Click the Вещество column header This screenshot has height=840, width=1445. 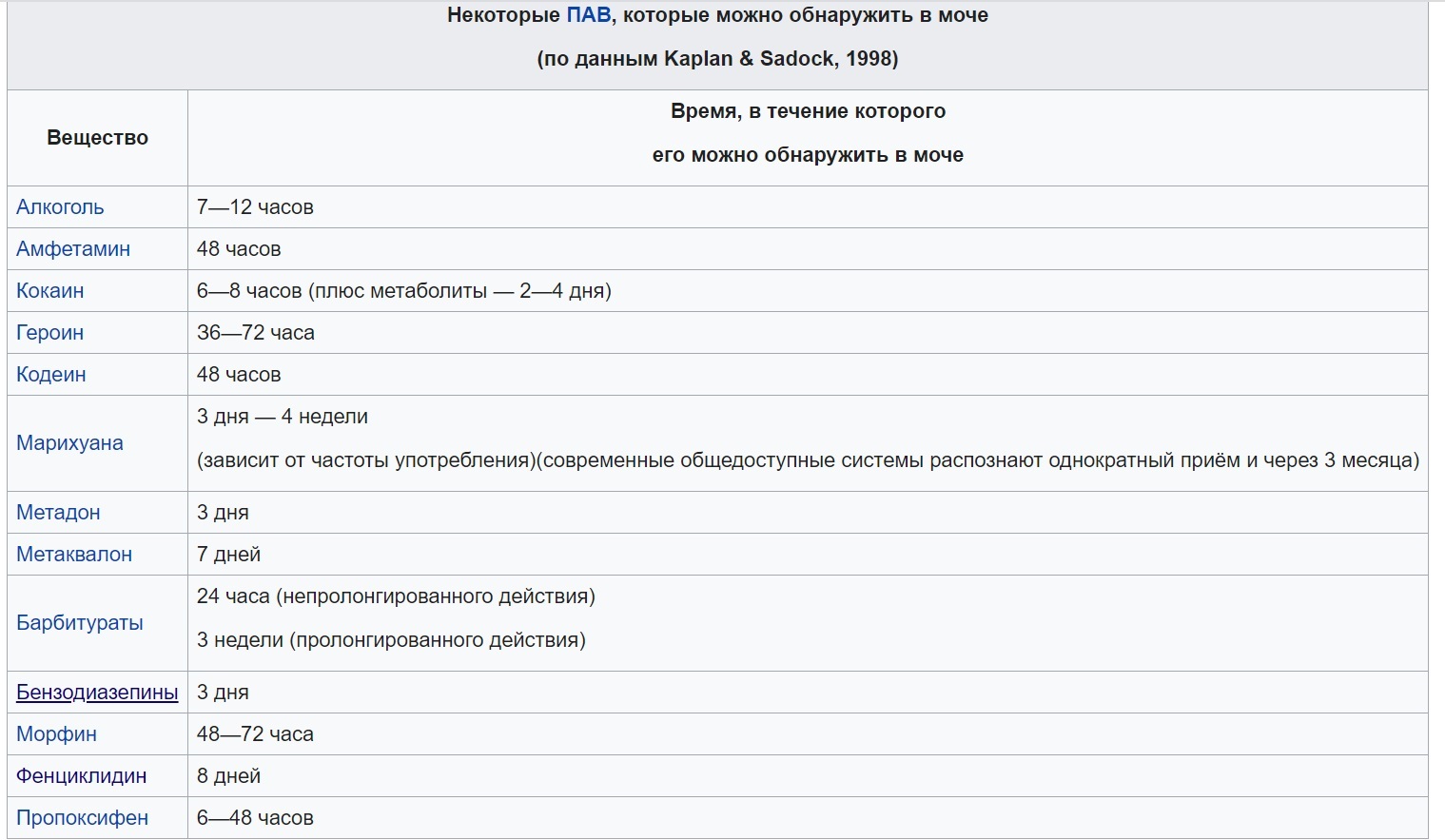(98, 138)
